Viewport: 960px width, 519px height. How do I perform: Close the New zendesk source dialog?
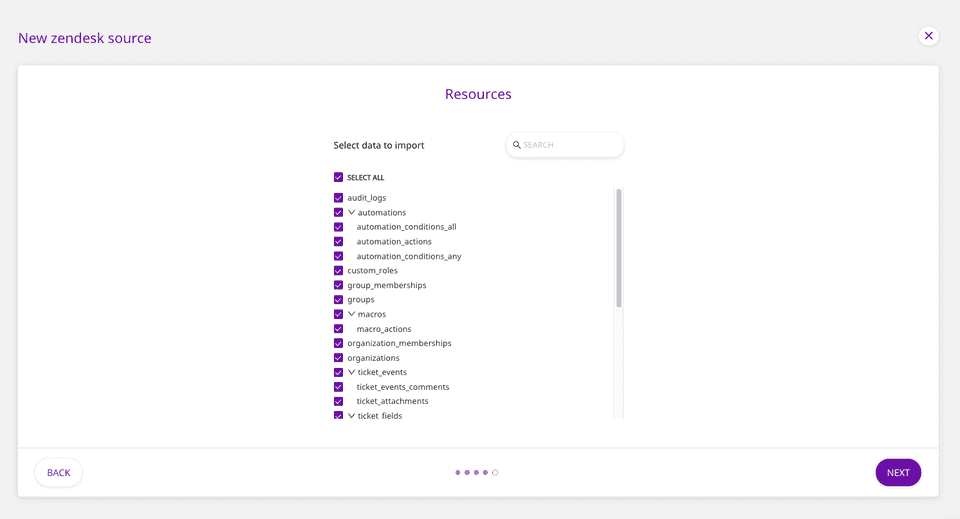929,36
